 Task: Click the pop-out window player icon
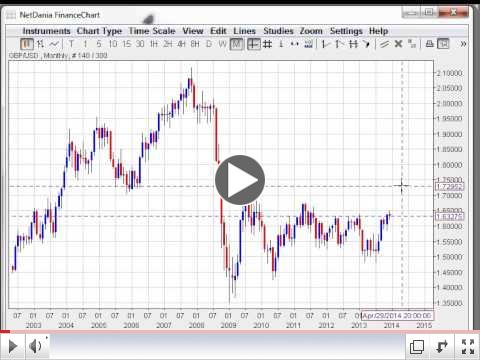tap(417, 347)
